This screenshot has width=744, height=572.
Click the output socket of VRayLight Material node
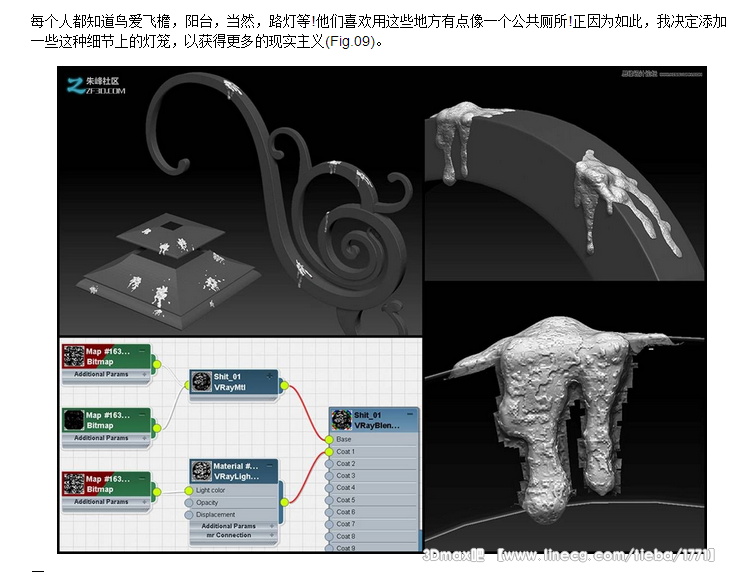(x=284, y=502)
